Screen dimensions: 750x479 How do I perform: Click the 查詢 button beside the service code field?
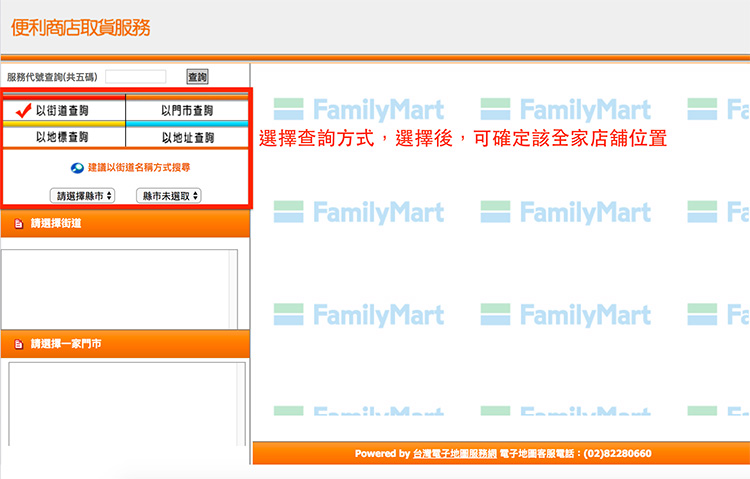(x=197, y=77)
